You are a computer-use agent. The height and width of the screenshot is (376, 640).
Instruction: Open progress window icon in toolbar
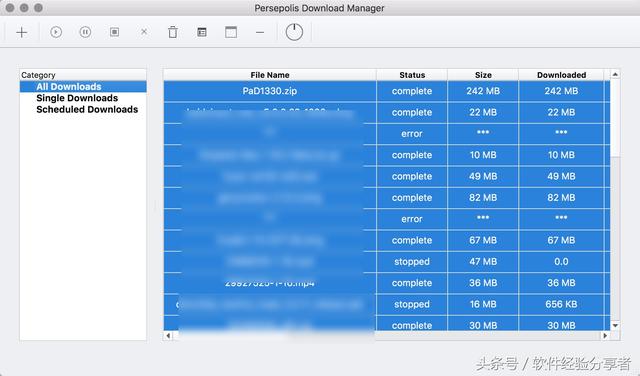click(x=231, y=32)
